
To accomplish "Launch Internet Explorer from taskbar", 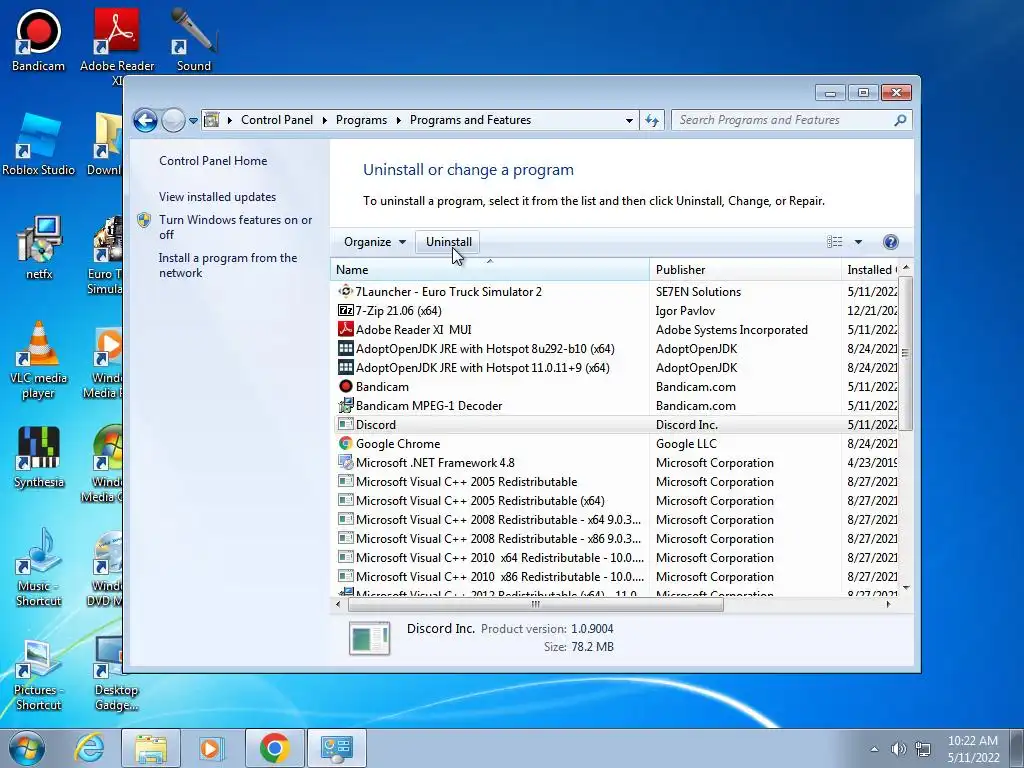I will click(89, 748).
